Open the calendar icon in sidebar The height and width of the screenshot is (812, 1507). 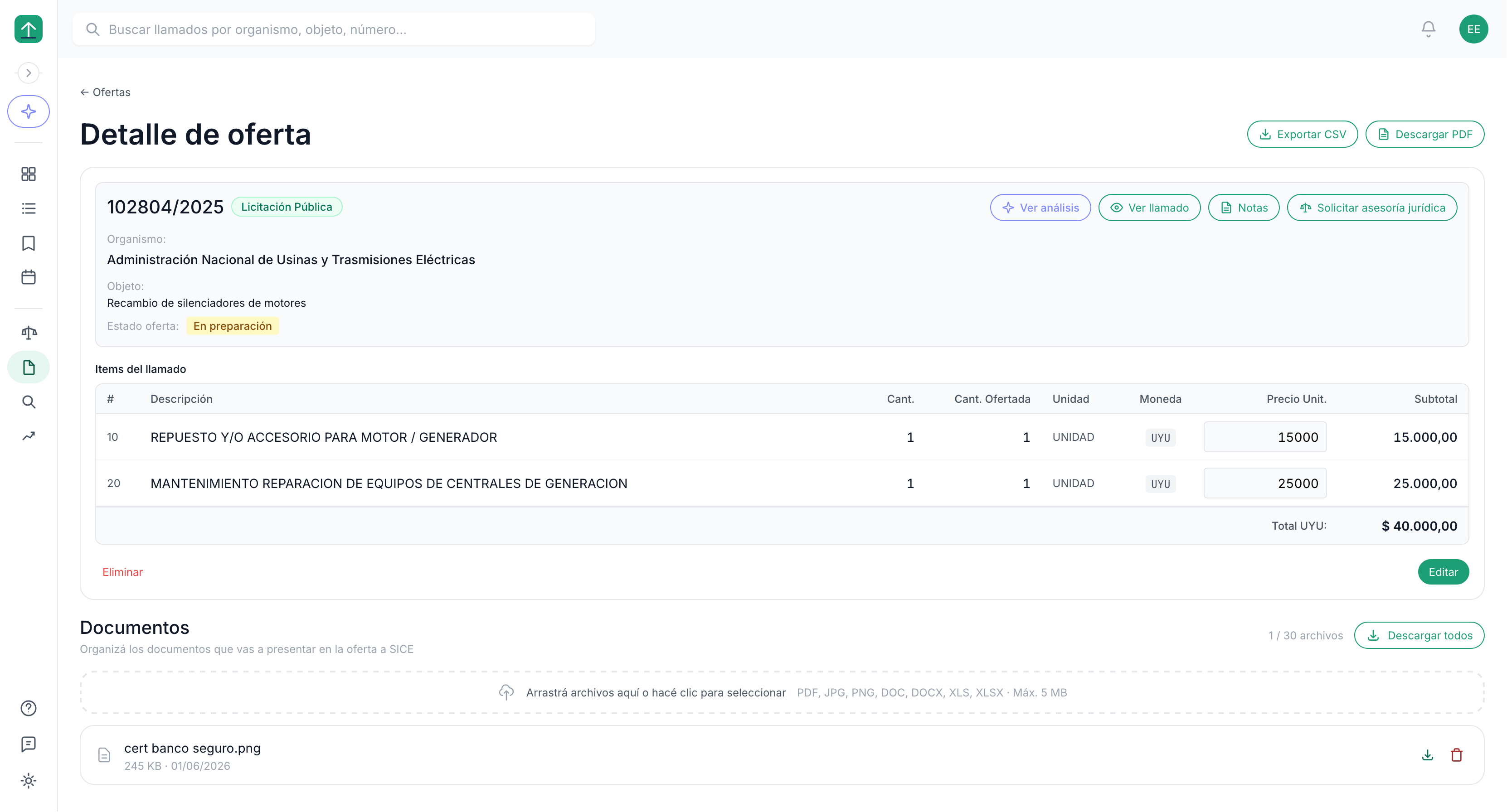(28, 277)
